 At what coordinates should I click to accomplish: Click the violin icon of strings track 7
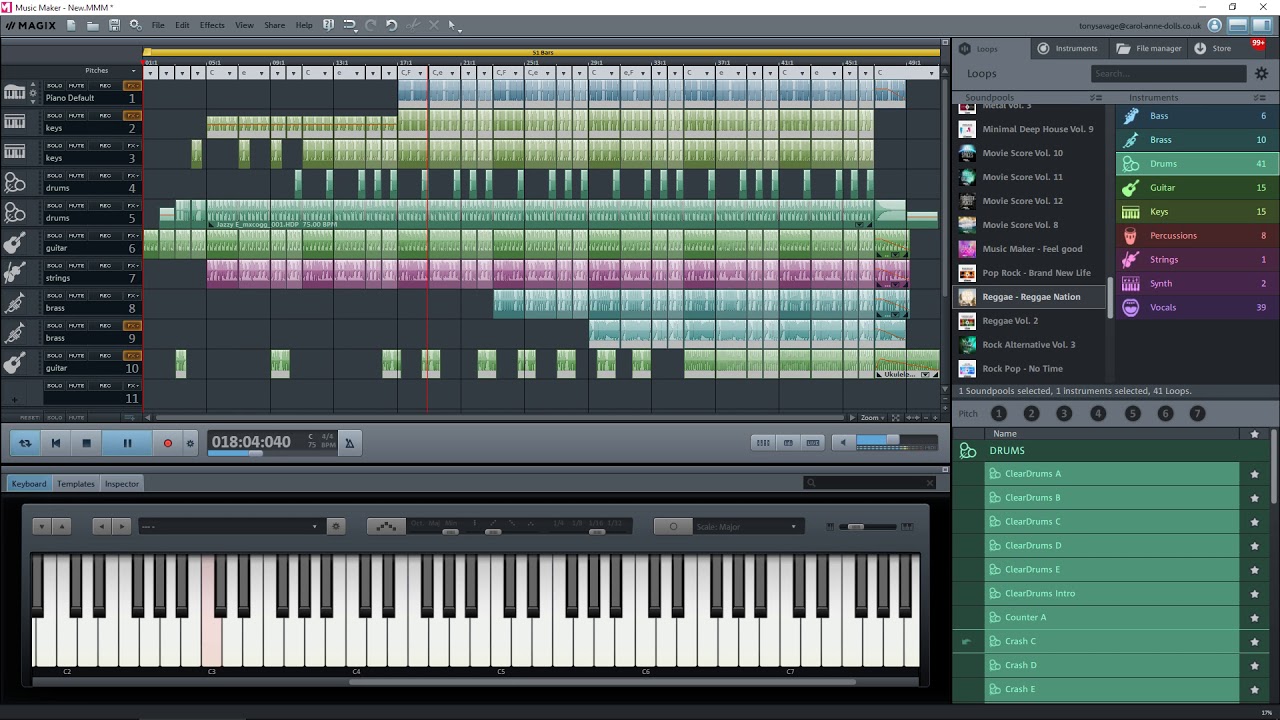click(x=15, y=273)
